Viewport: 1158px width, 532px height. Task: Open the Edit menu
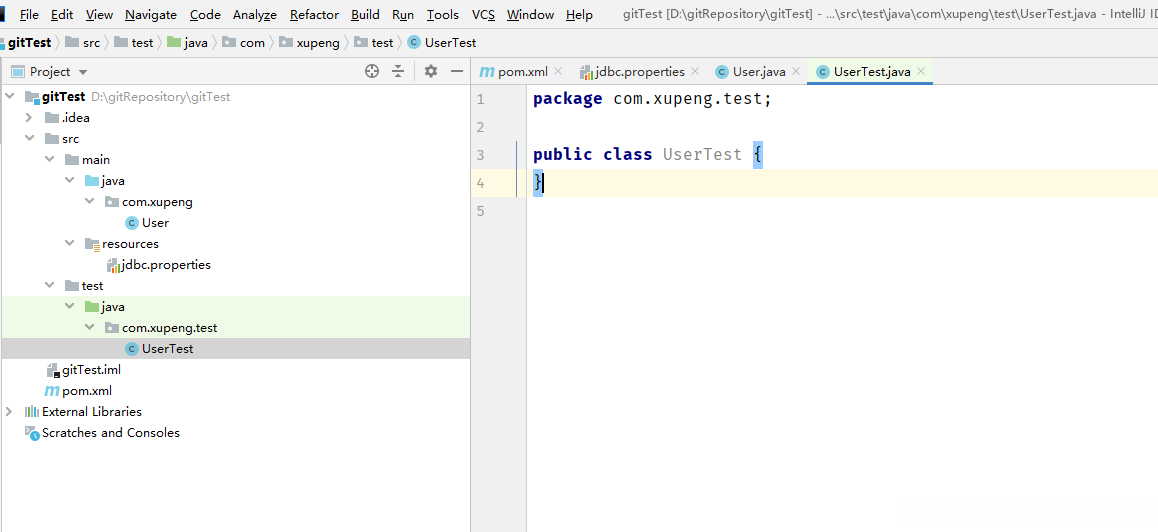[62, 15]
